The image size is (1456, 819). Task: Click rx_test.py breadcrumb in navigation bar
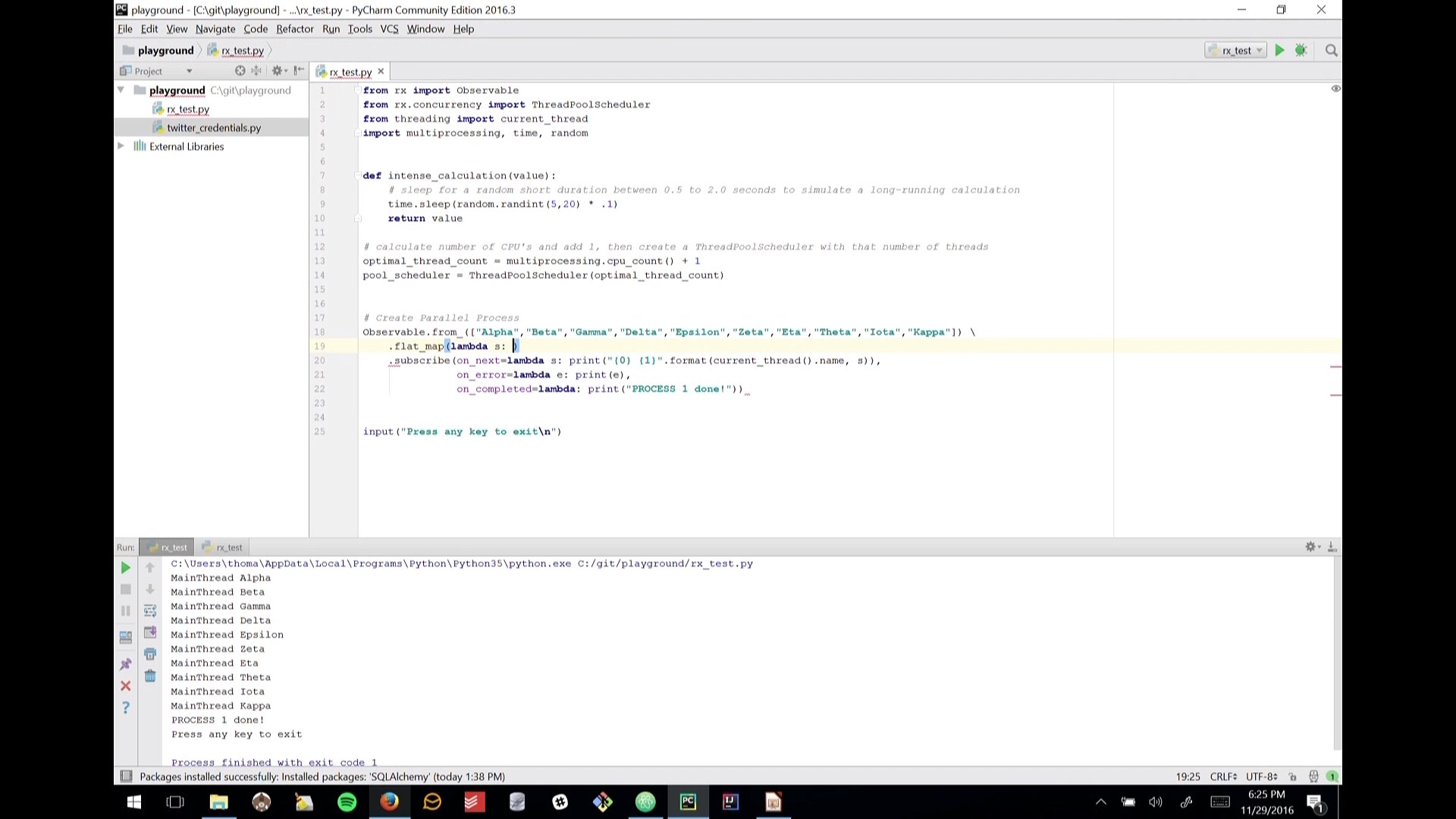[x=236, y=50]
